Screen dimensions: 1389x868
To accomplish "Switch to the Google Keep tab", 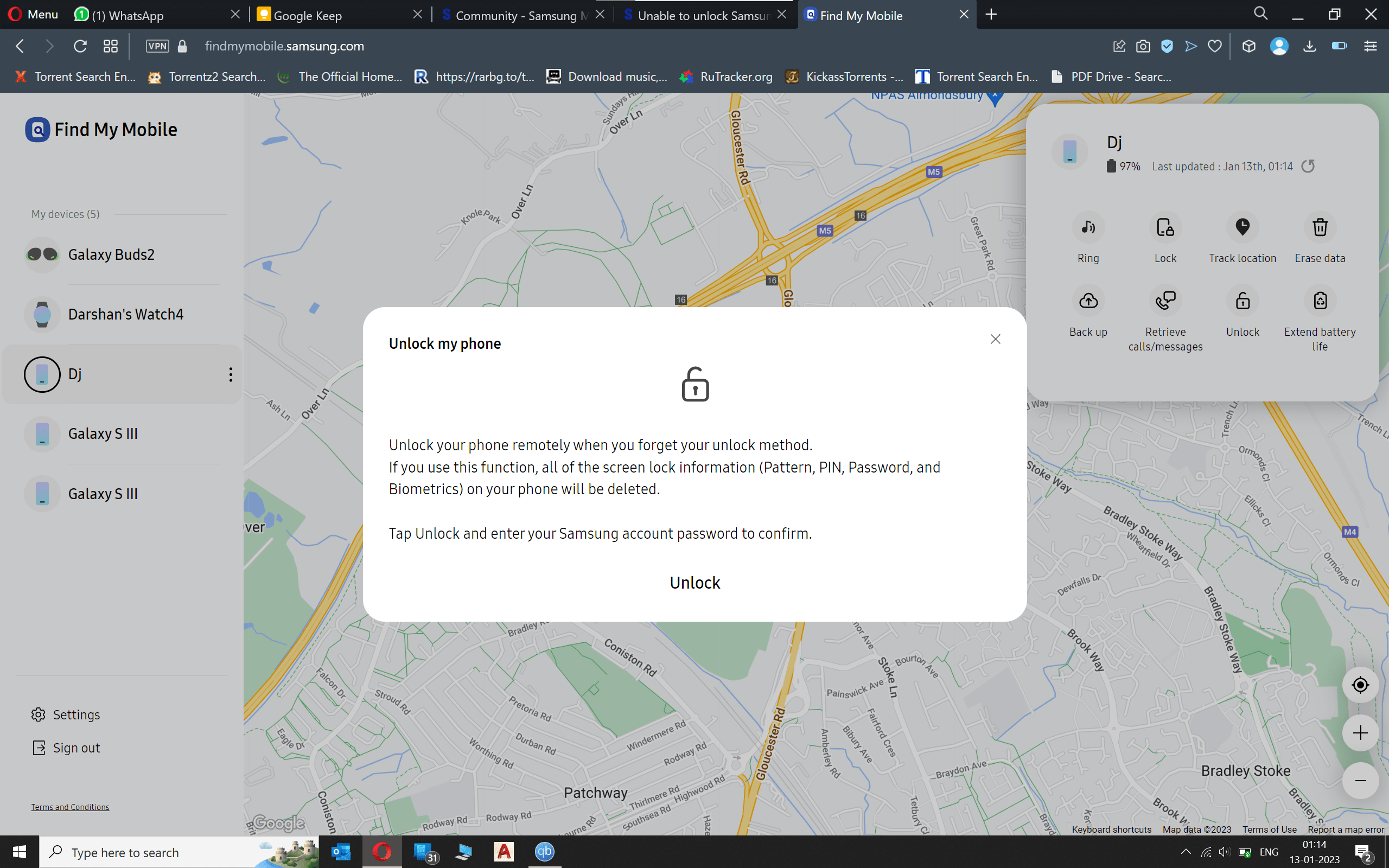I will (x=307, y=16).
